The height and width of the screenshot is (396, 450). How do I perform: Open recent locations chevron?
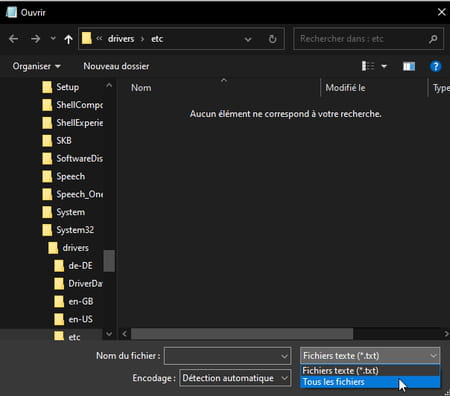[x=53, y=39]
